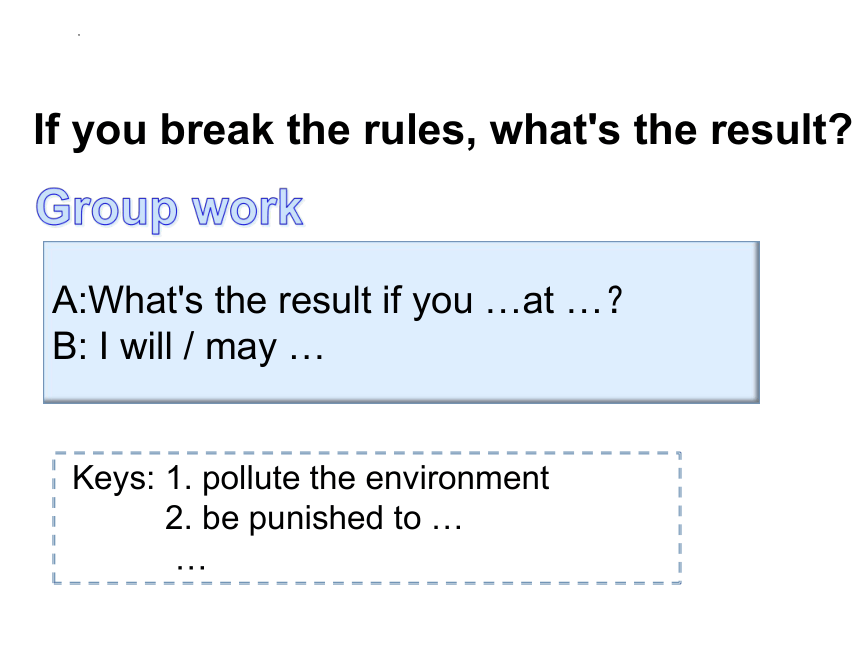The width and height of the screenshot is (860, 645).
Task: Click the slide title about breaking the rules
Action: (443, 131)
